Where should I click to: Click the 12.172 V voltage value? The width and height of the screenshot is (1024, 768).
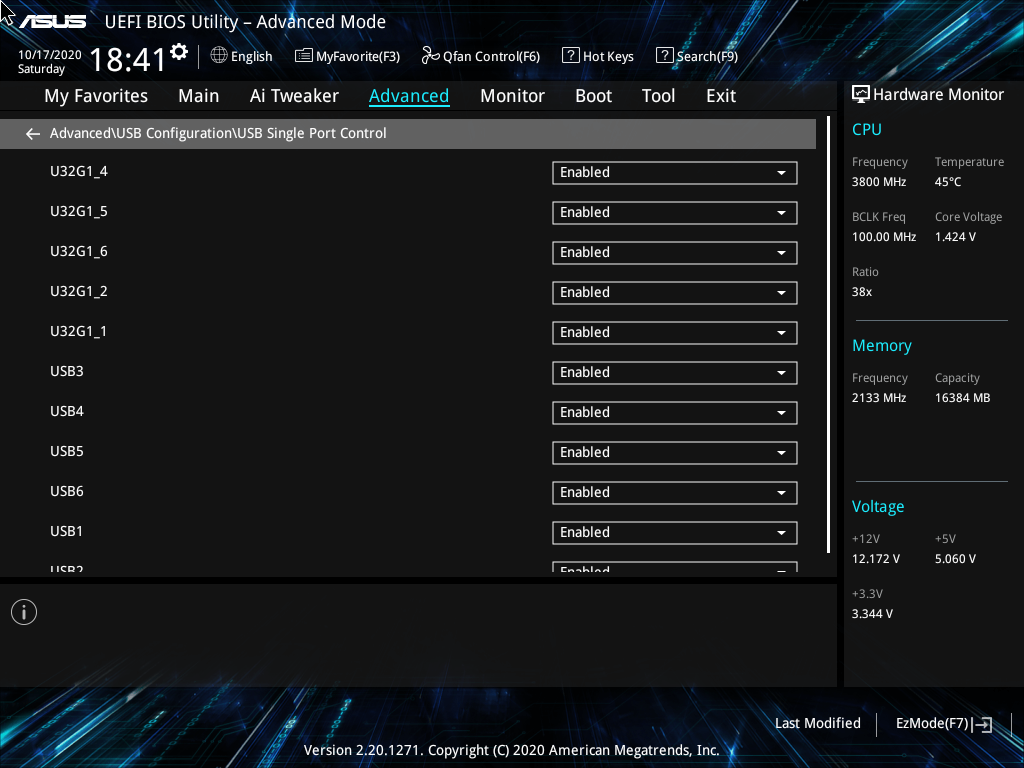[876, 559]
